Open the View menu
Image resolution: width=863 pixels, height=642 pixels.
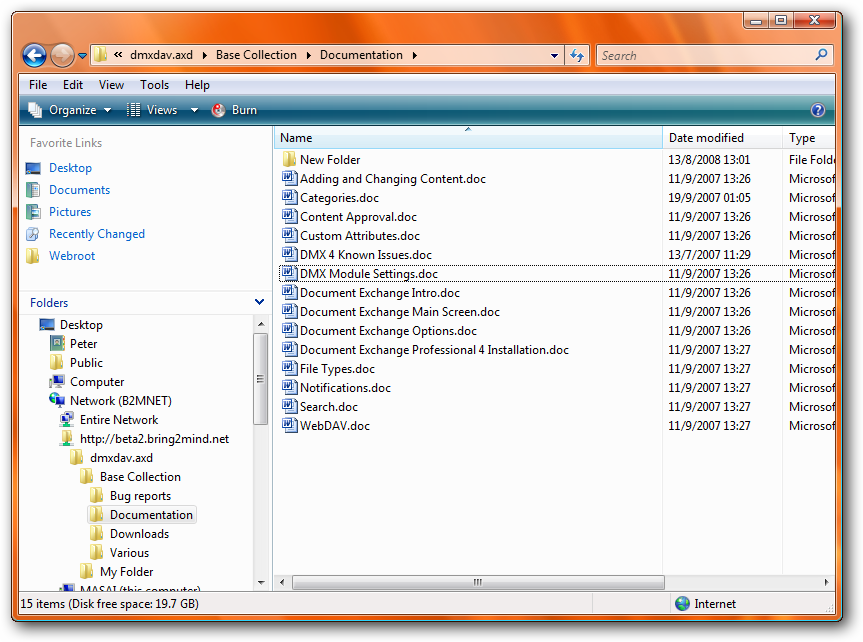click(x=111, y=85)
